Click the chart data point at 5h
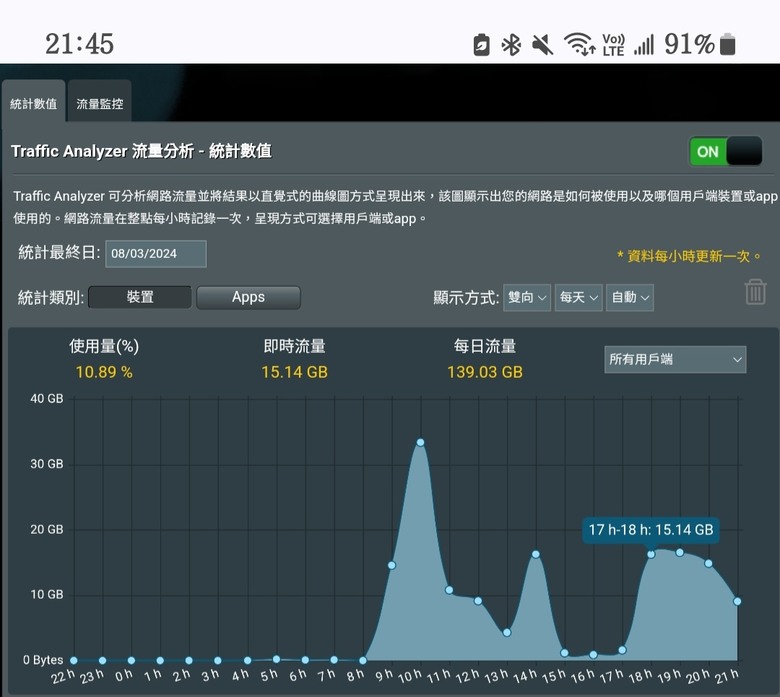 pos(276,659)
